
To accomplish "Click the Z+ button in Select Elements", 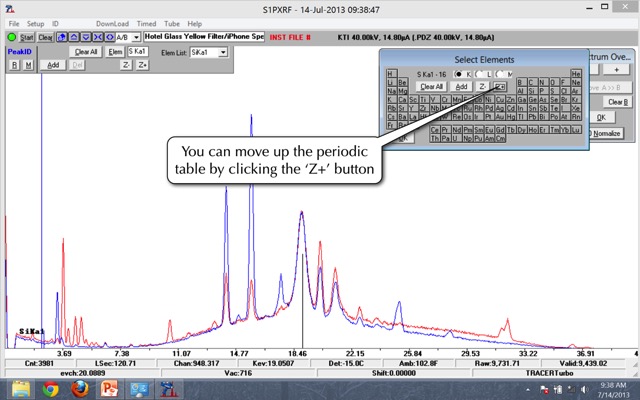I will point(499,87).
